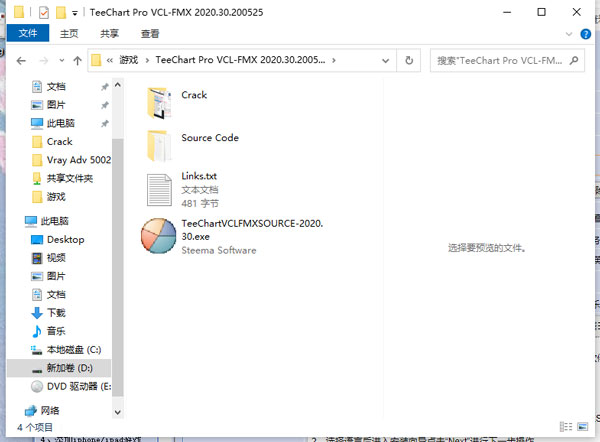Switch to details view icon in status bar
600x442 pixels.
coord(566,427)
